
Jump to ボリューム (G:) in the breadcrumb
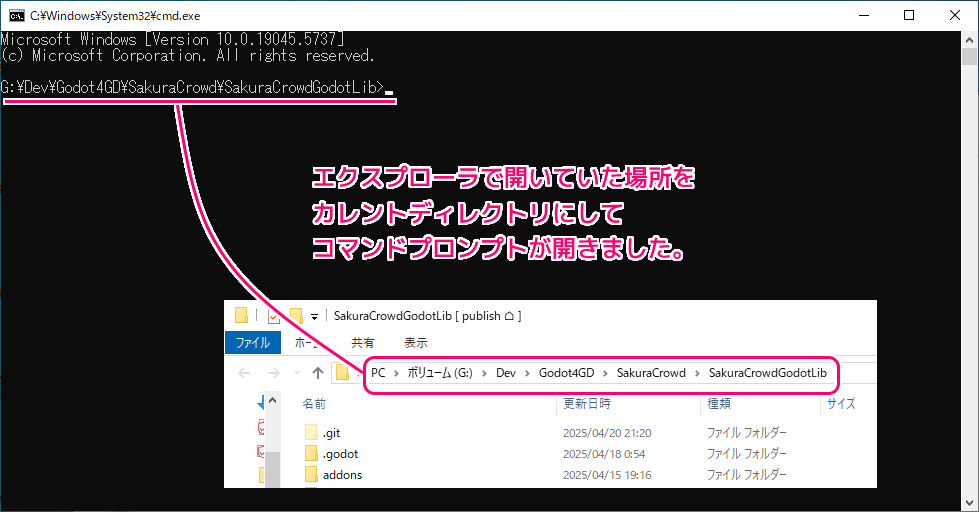(440, 373)
